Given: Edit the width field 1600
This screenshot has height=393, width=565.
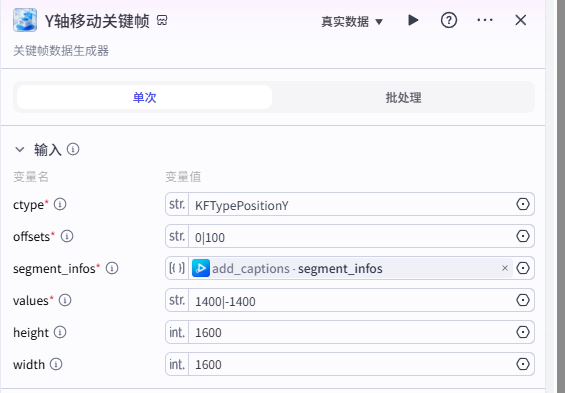Looking at the screenshot, I should pos(351,364).
